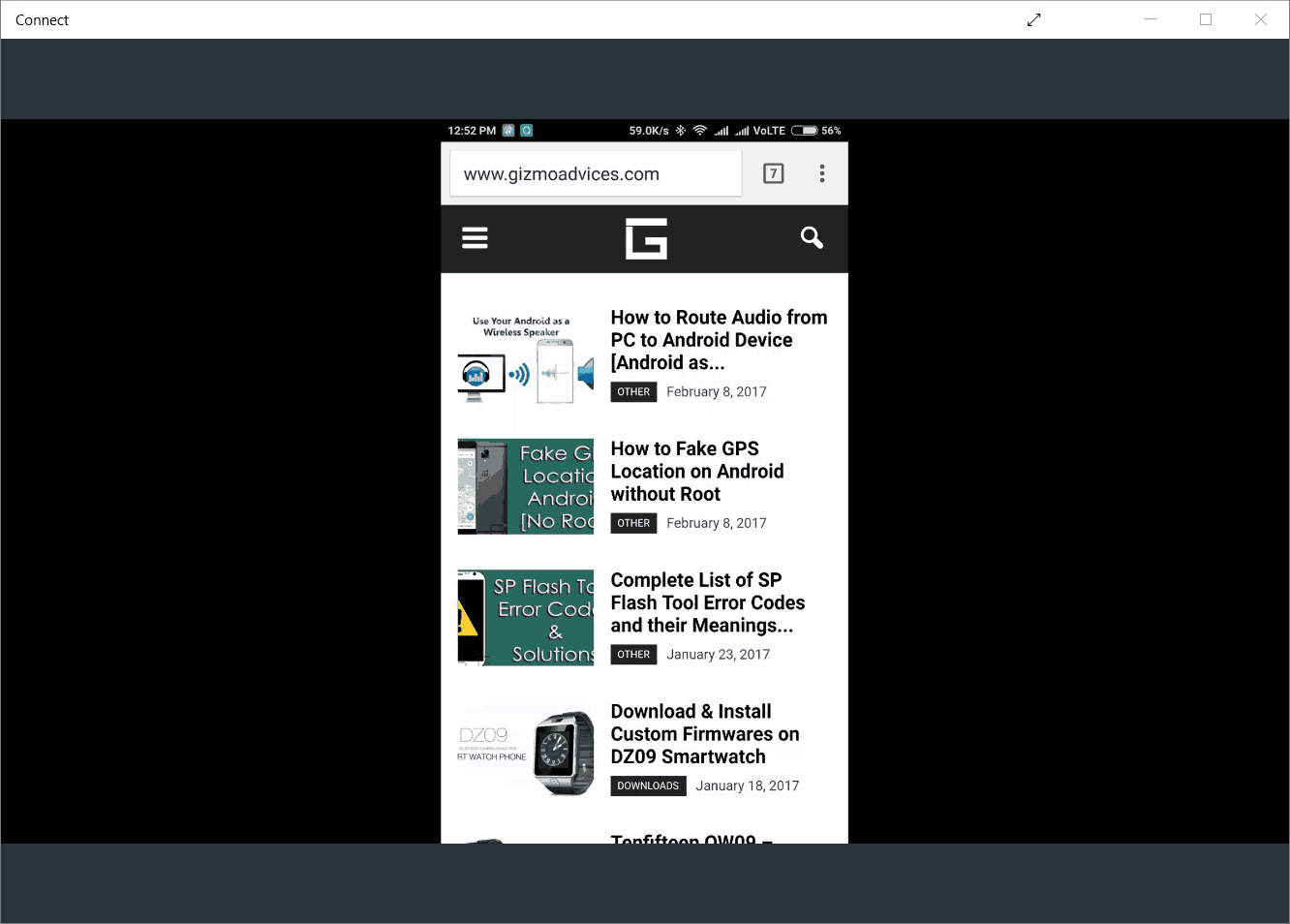This screenshot has width=1290, height=924.
Task: Open the browser three-dot overflow menu
Action: click(x=822, y=174)
